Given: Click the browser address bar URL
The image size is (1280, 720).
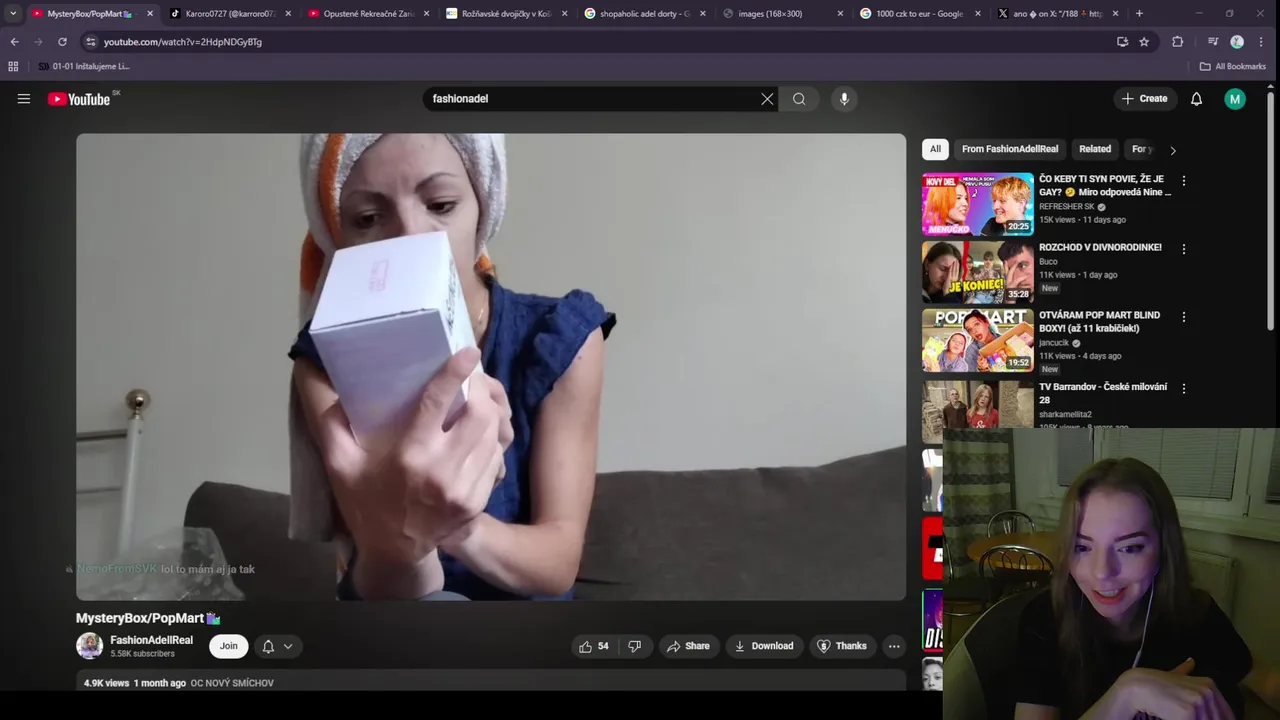Looking at the screenshot, I should (x=183, y=42).
